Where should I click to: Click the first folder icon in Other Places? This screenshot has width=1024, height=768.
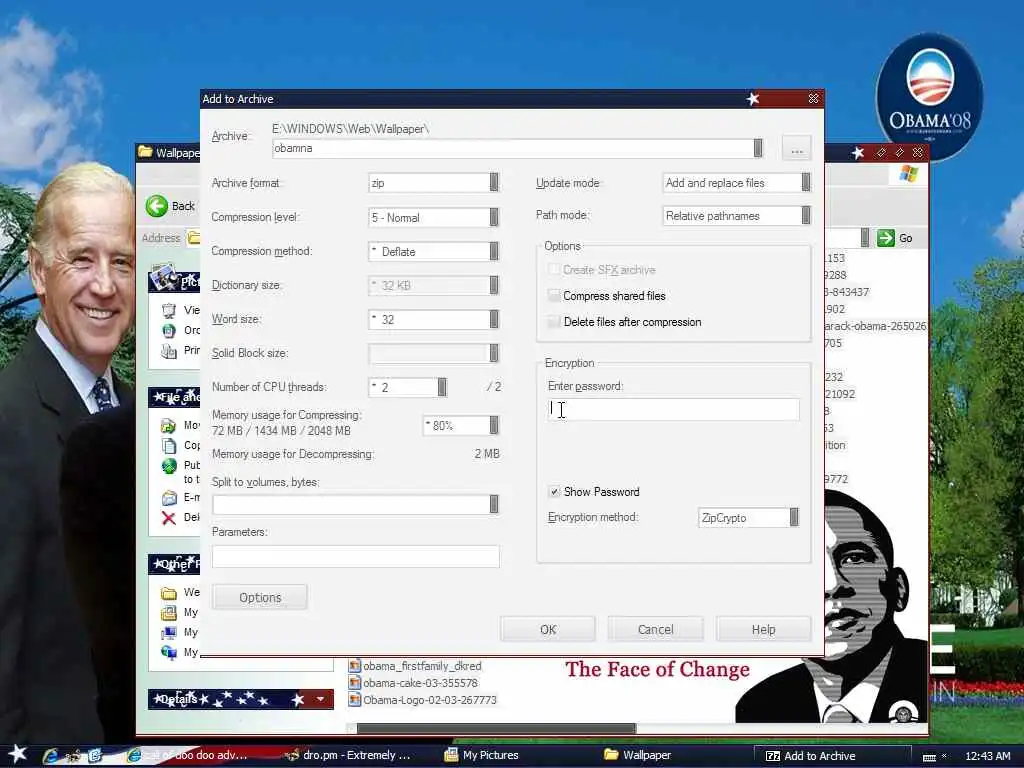[x=168, y=593]
